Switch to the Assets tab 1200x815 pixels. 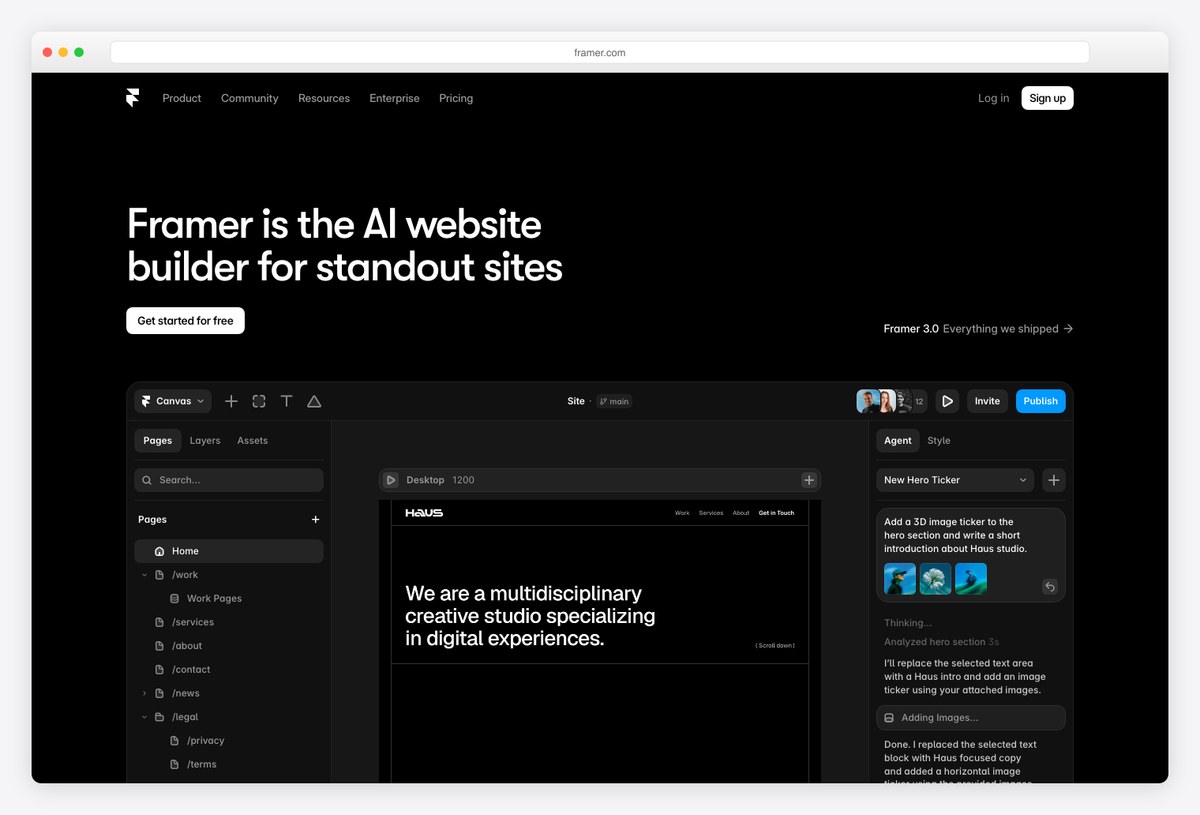[252, 440]
